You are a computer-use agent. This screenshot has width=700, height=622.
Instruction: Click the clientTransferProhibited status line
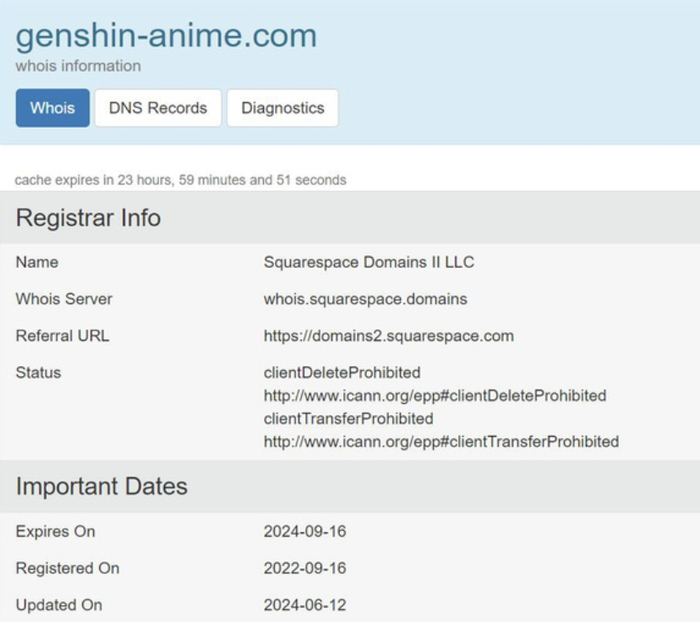pos(348,419)
